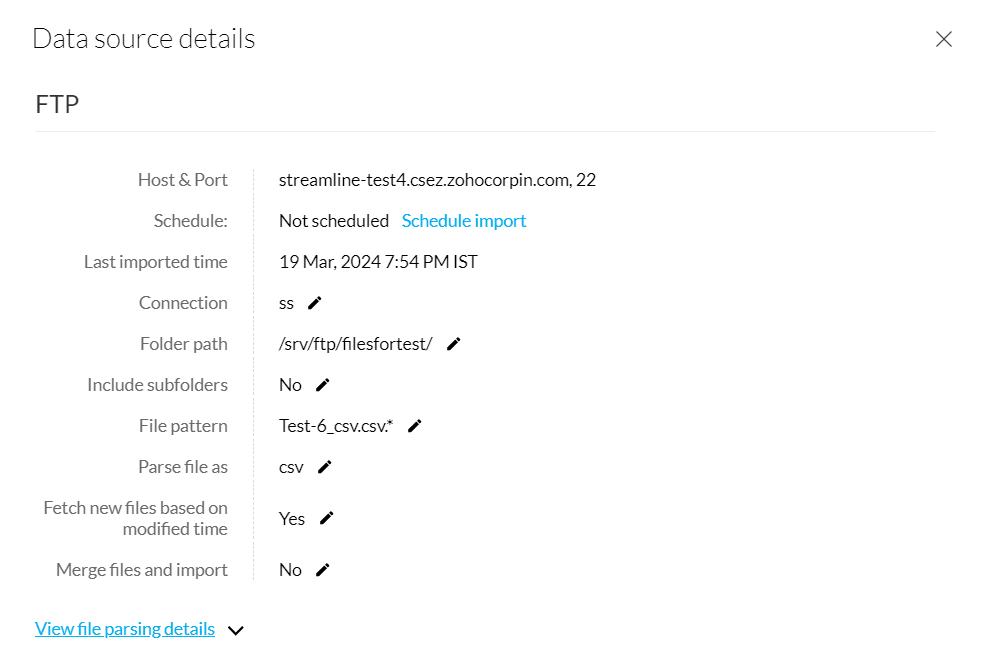Edit the Parse file as format
The width and height of the screenshot is (983, 662).
(x=324, y=467)
